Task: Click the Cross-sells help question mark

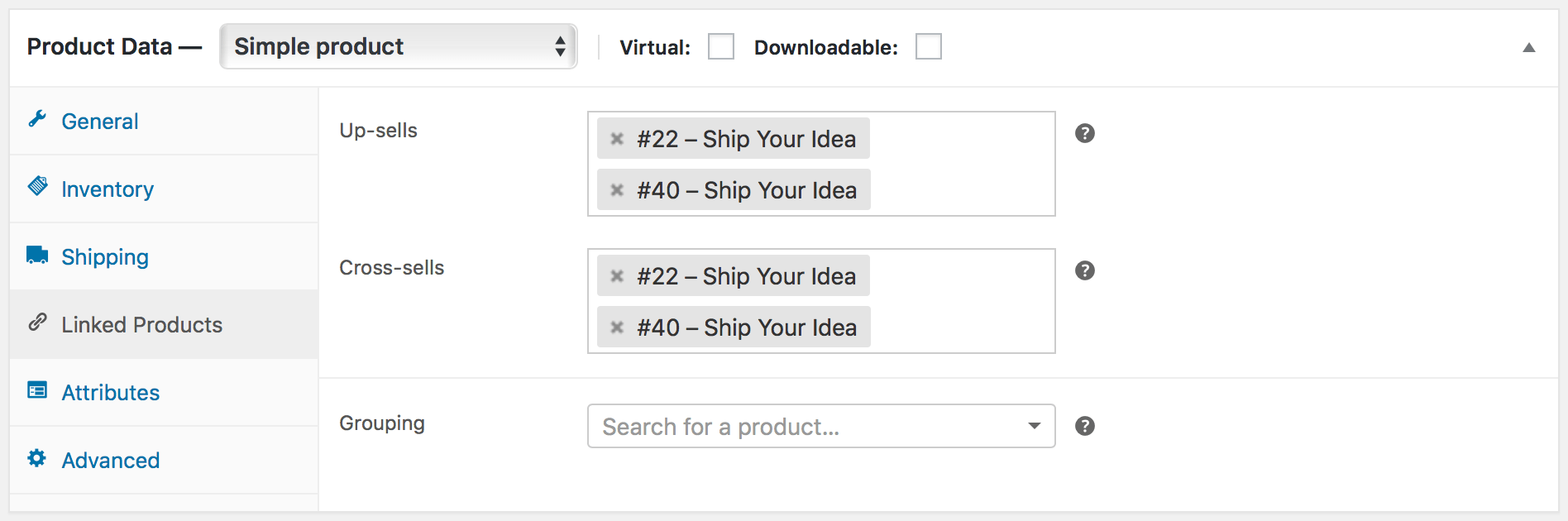Action: (1085, 270)
